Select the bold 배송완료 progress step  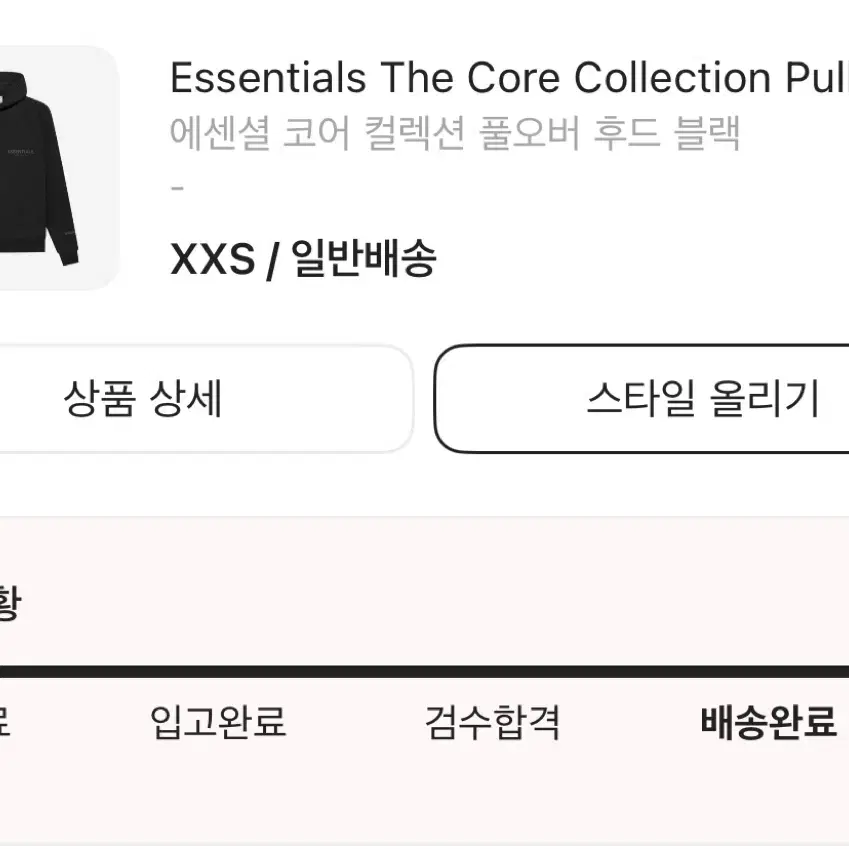coord(768,722)
